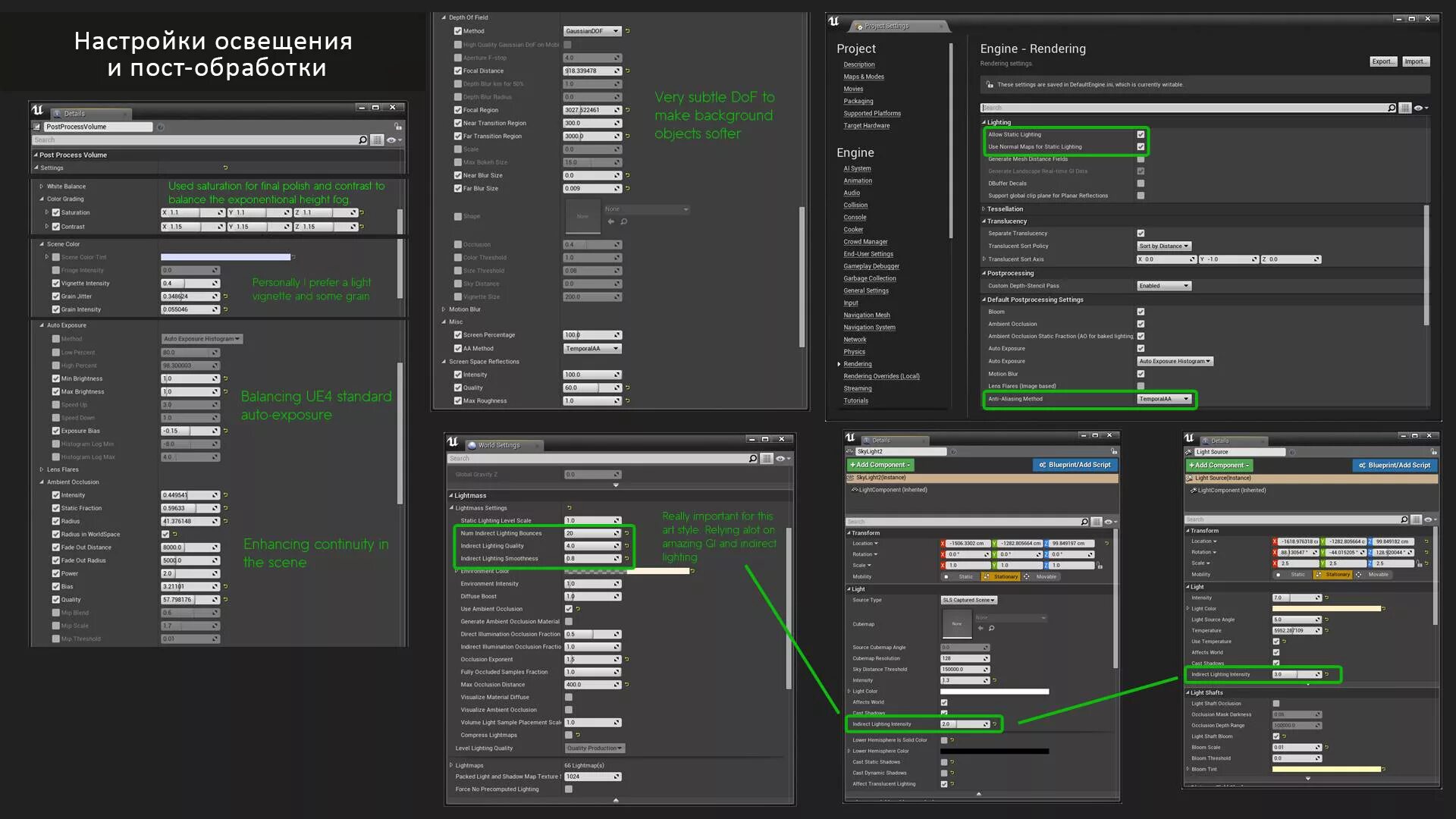Open property matrix grid icon in World Settings
The width and height of the screenshot is (1456, 819).
click(x=767, y=459)
